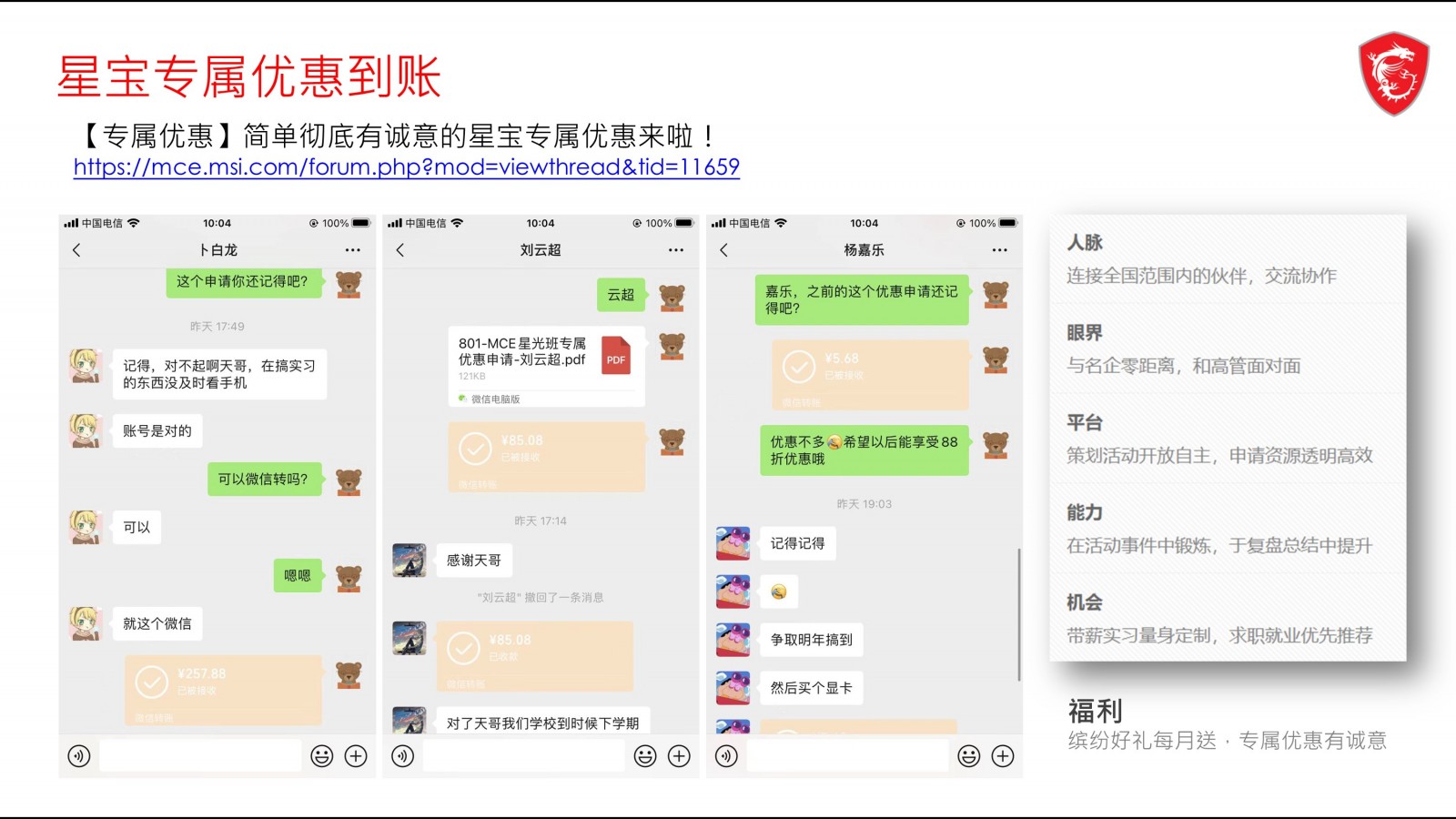Click the 机会 benefit row
The height and width of the screenshot is (819, 1456).
pos(1228,619)
